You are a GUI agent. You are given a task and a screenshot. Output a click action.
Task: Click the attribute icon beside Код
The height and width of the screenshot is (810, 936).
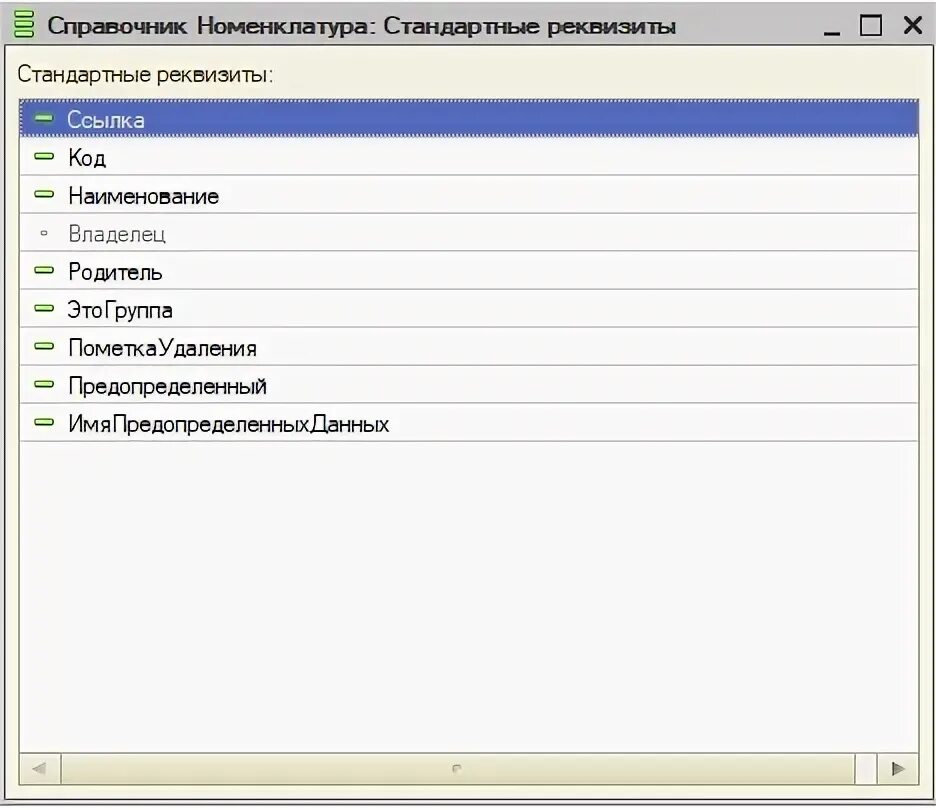[44, 156]
